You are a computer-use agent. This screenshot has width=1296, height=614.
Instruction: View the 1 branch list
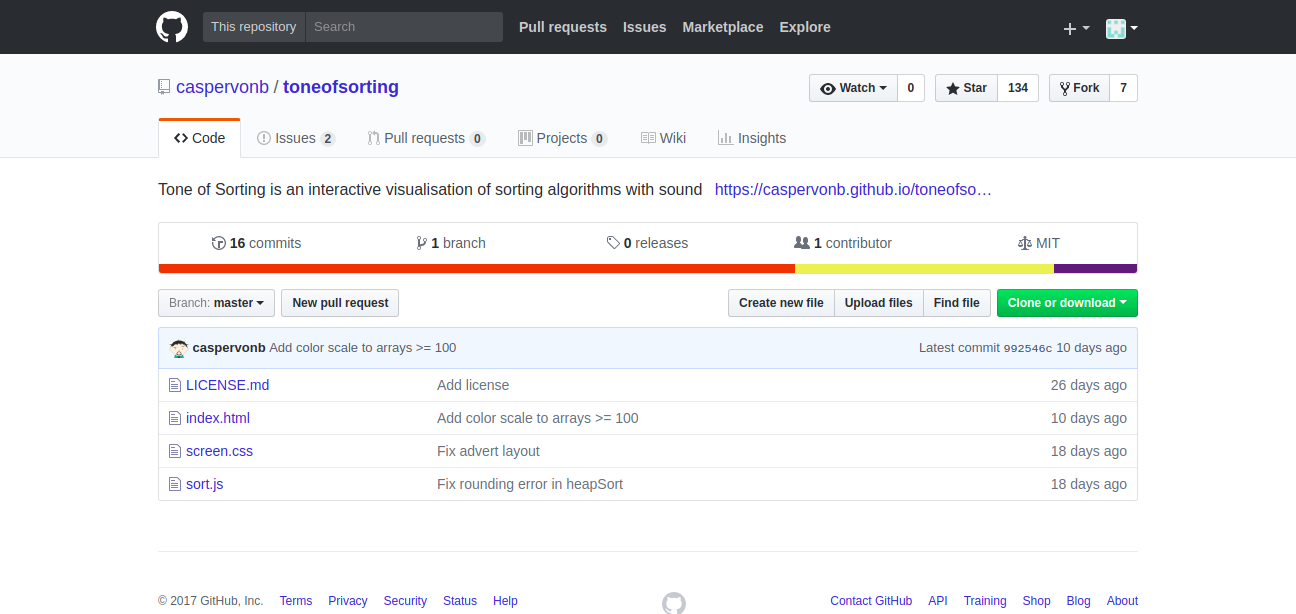(x=451, y=243)
